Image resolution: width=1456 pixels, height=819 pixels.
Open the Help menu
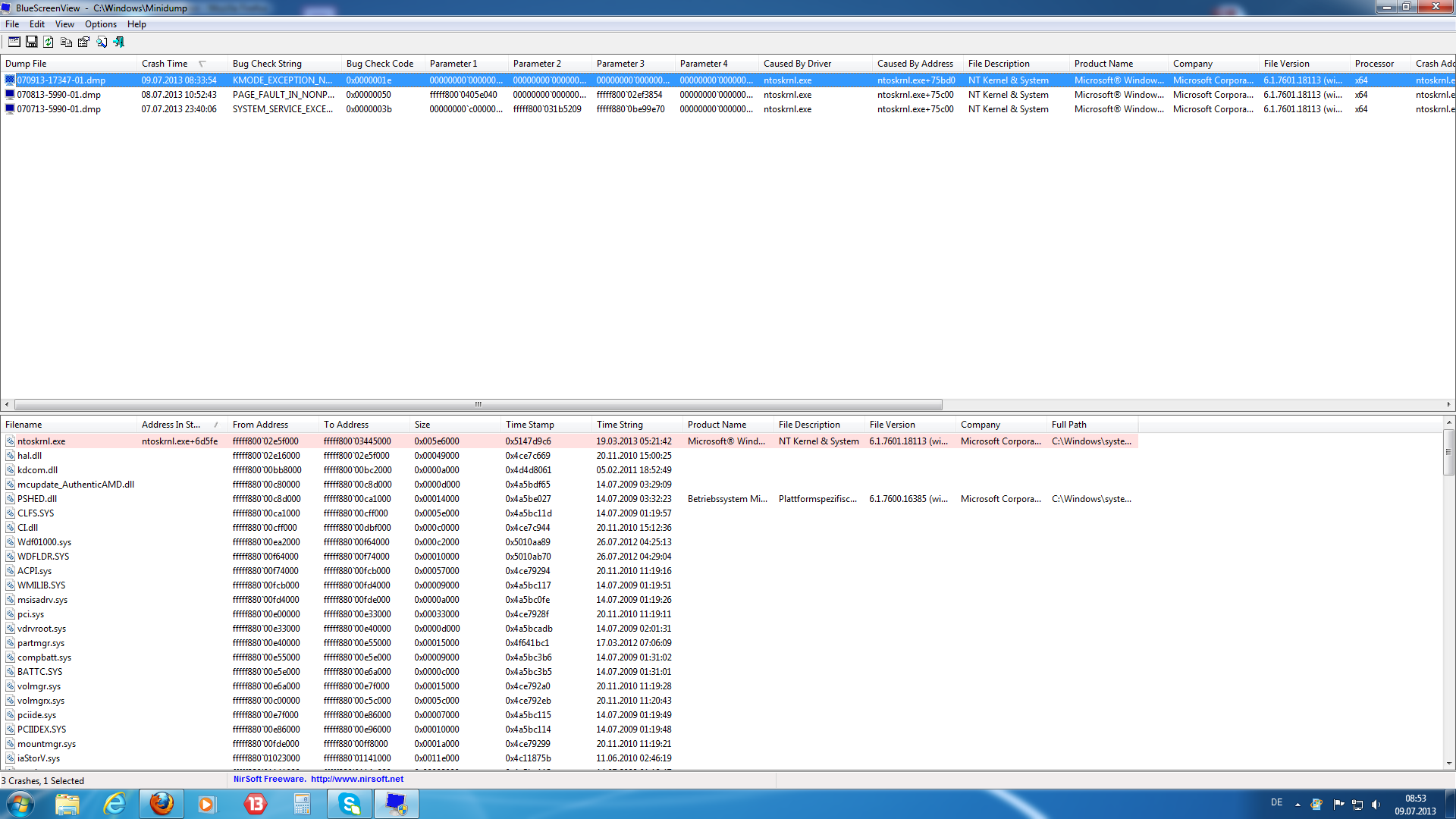136,24
